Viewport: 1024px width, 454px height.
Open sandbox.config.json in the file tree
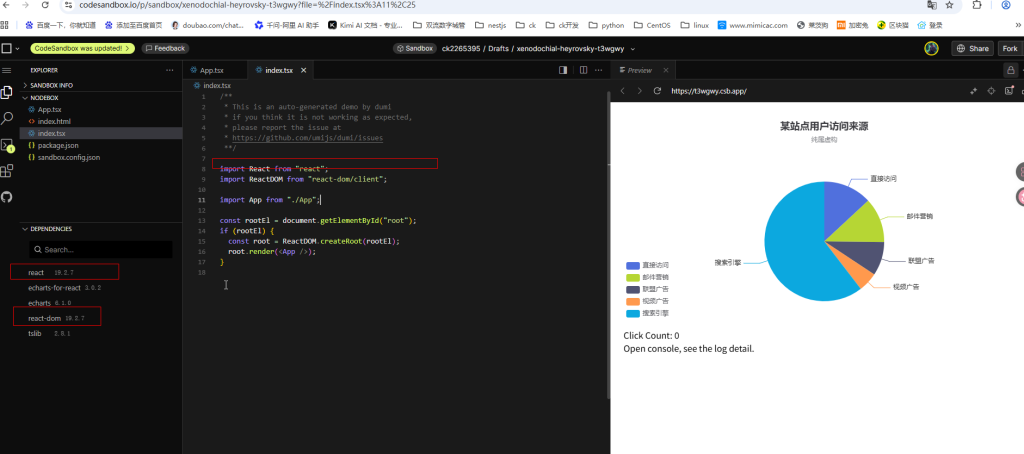pyautogui.click(x=101, y=157)
